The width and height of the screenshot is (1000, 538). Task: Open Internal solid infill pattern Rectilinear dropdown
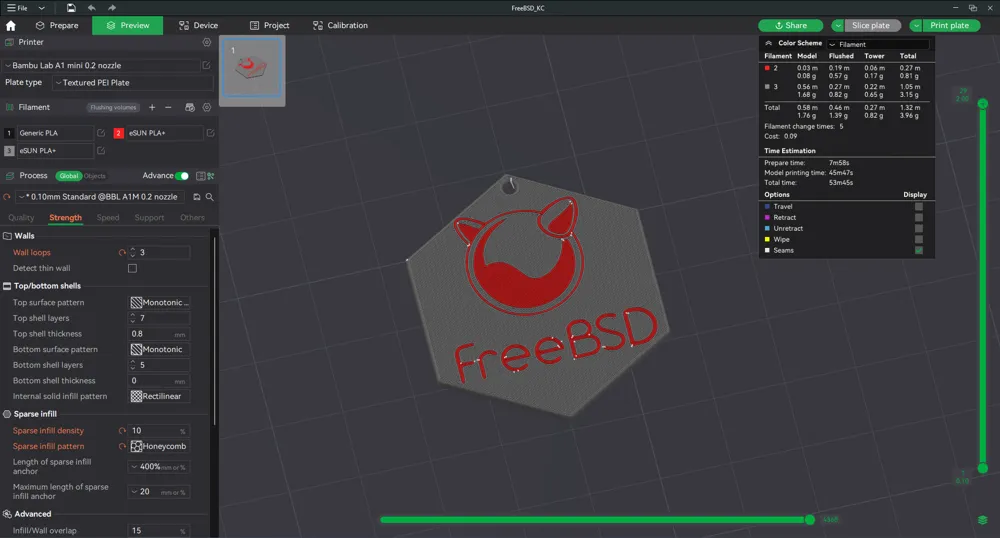click(x=159, y=396)
